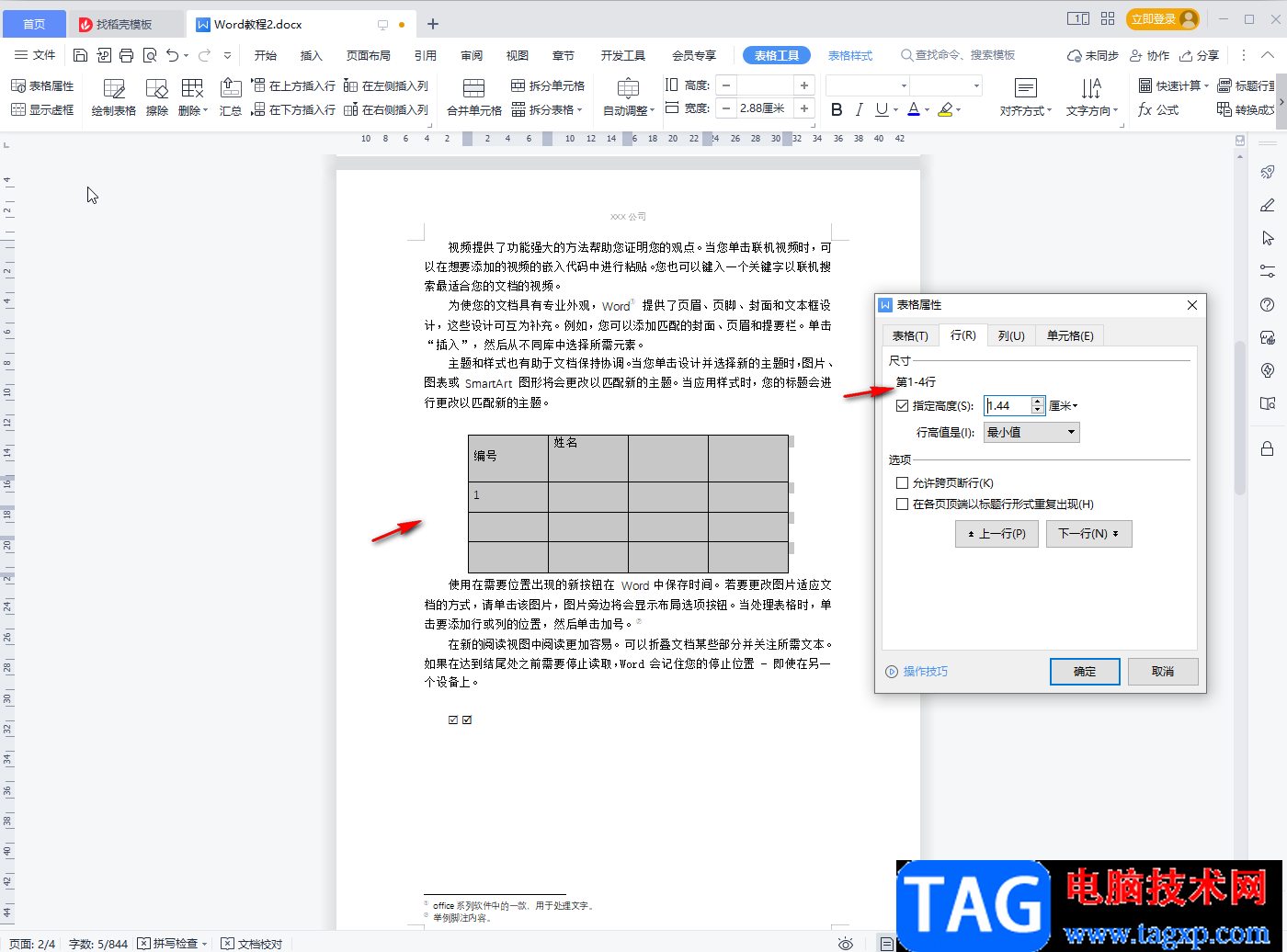Expand 拆分表格 split table dropdown
This screenshot has height=952, width=1287.
tap(548, 109)
